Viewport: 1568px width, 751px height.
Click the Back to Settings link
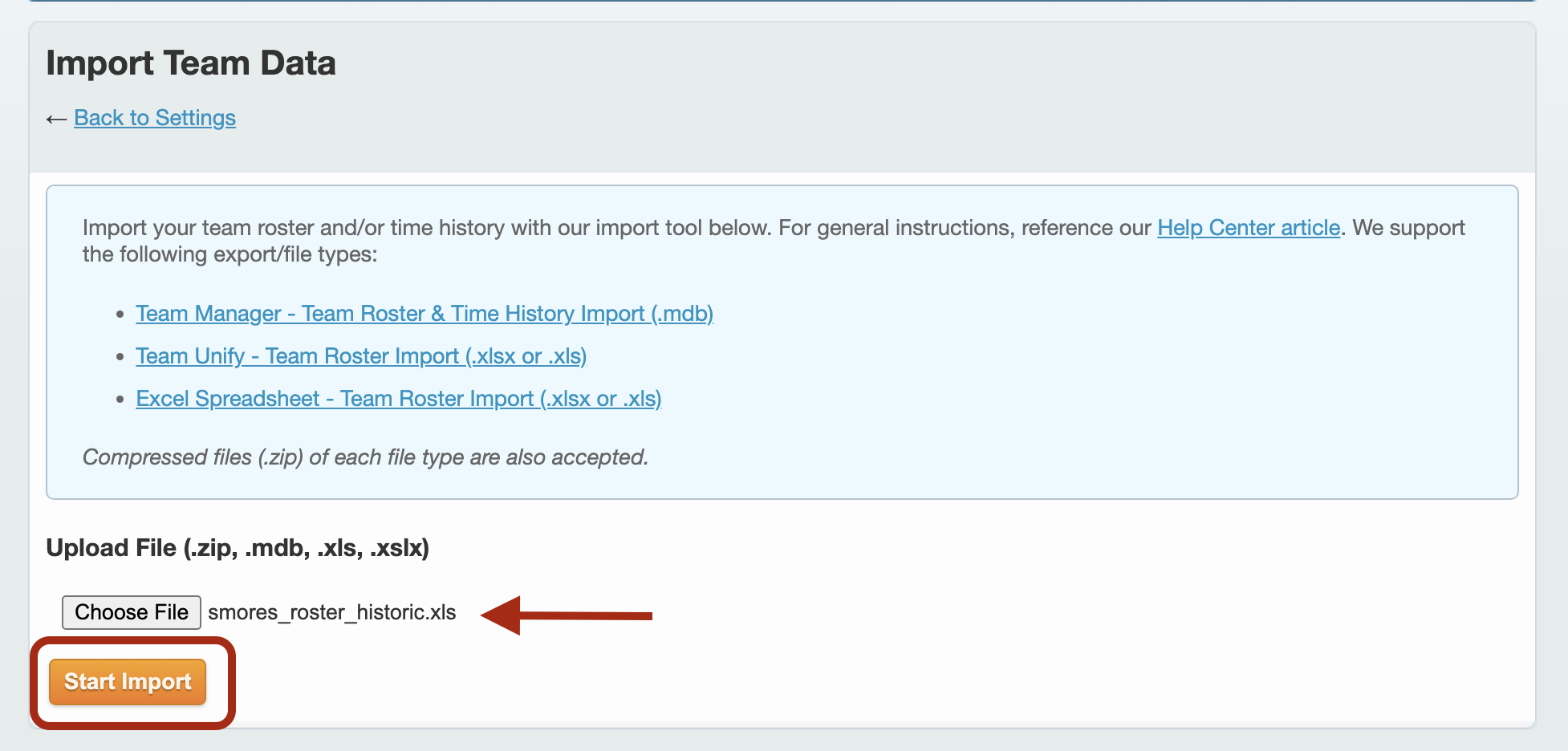pyautogui.click(x=154, y=118)
